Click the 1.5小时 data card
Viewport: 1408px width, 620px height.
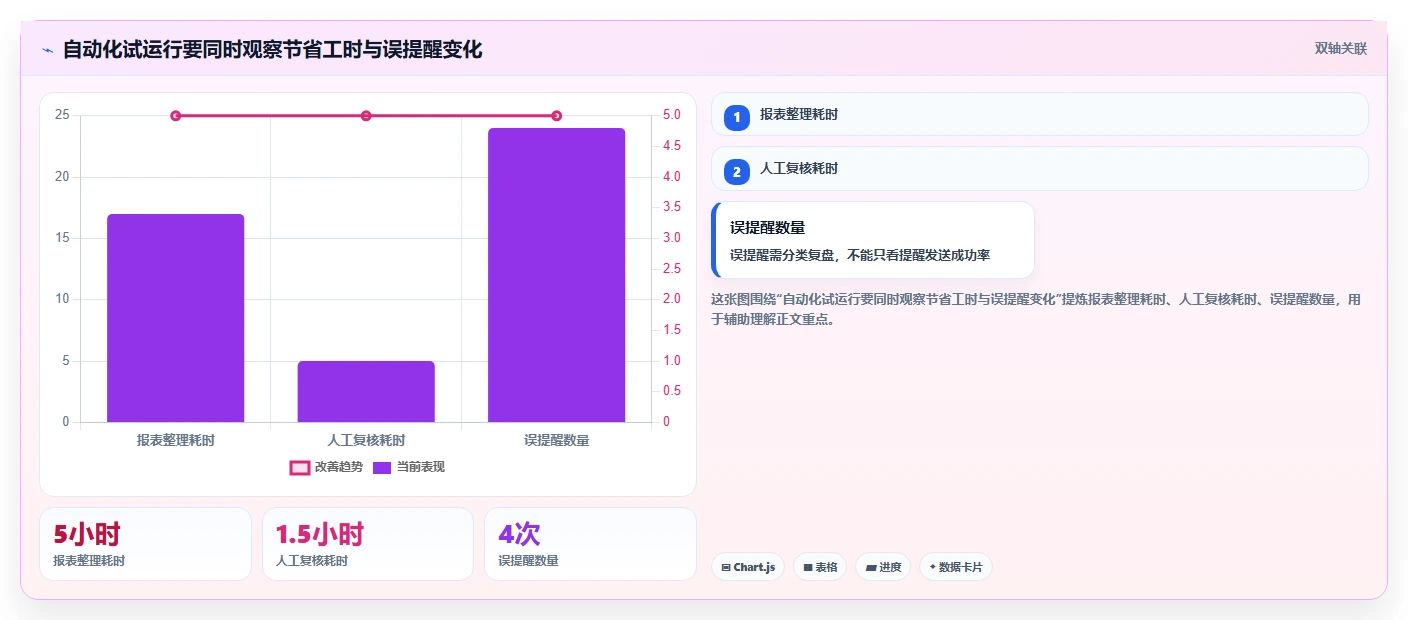click(367, 544)
